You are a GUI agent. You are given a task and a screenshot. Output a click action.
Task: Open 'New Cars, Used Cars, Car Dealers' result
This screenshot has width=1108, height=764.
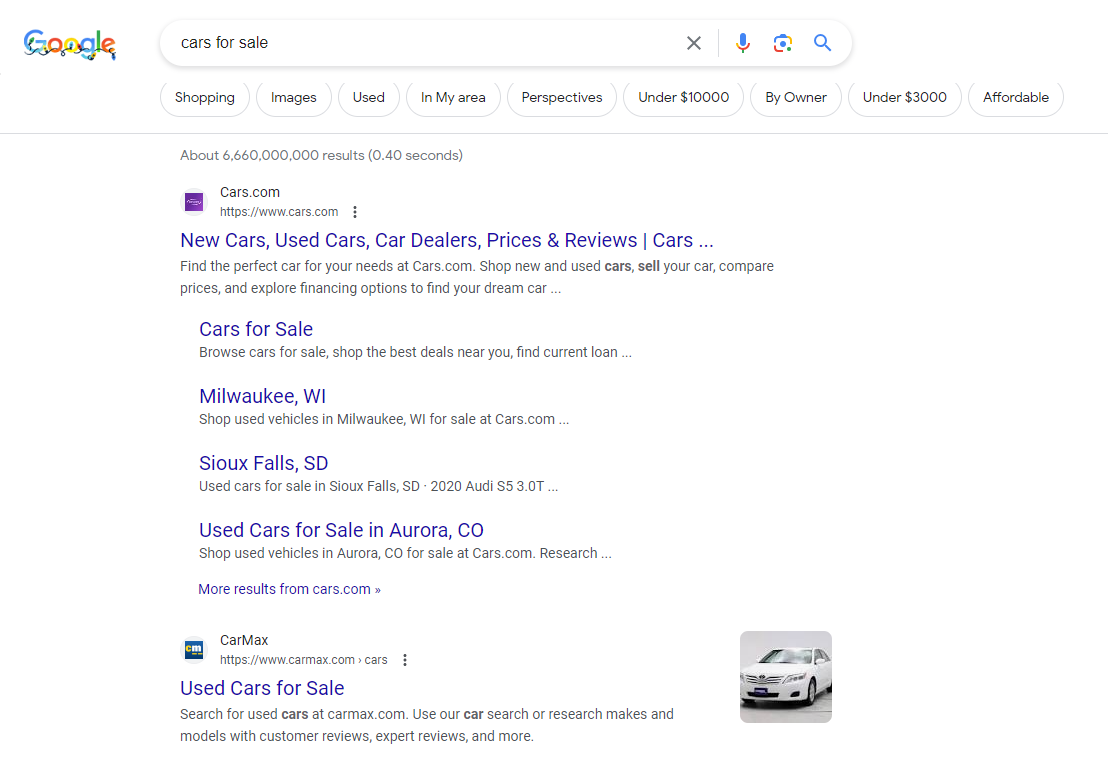[x=447, y=240]
